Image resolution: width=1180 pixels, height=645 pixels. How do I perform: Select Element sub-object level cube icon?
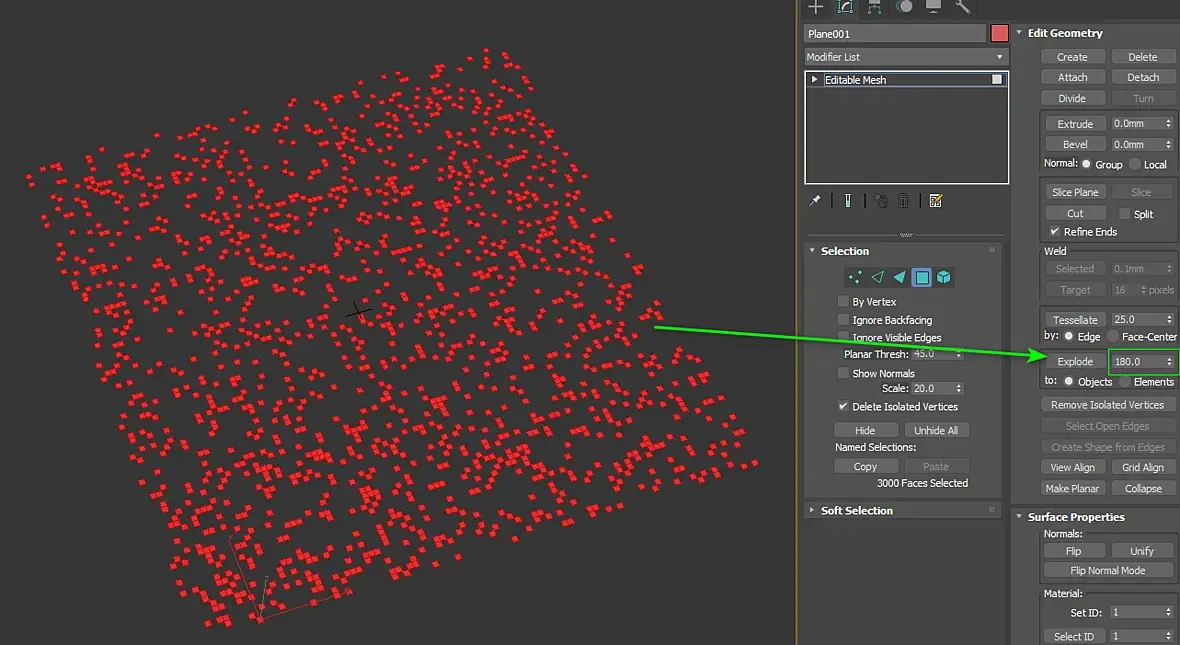coord(944,277)
